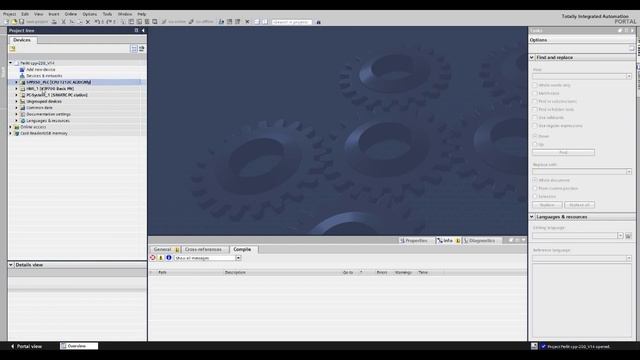The width and height of the screenshot is (640, 360).
Task: Click the Search in project field
Action: pos(292,22)
